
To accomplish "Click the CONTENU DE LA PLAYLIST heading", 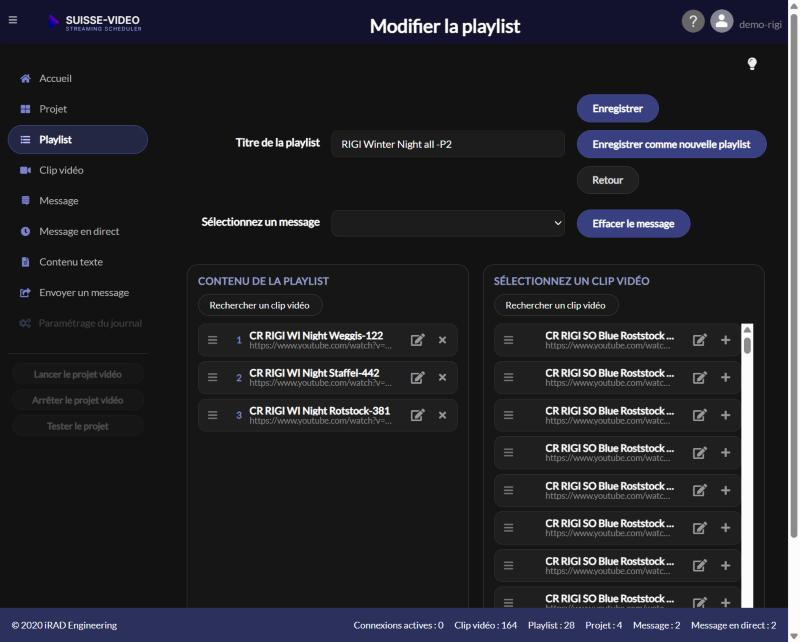I will pyautogui.click(x=263, y=281).
